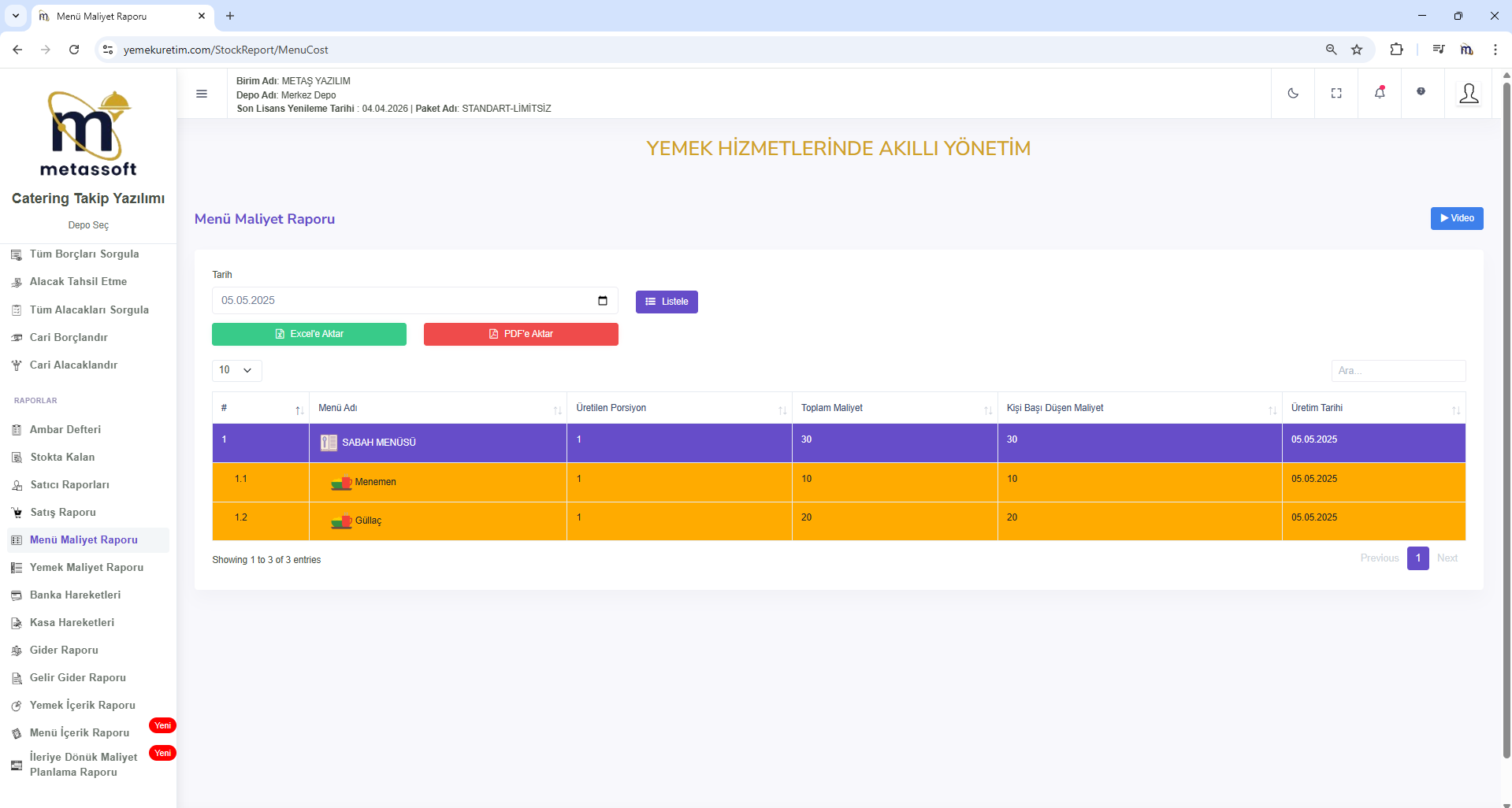Open Yemek Maliyet Raporu menu item
This screenshot has width=1512, height=808.
coord(87,568)
